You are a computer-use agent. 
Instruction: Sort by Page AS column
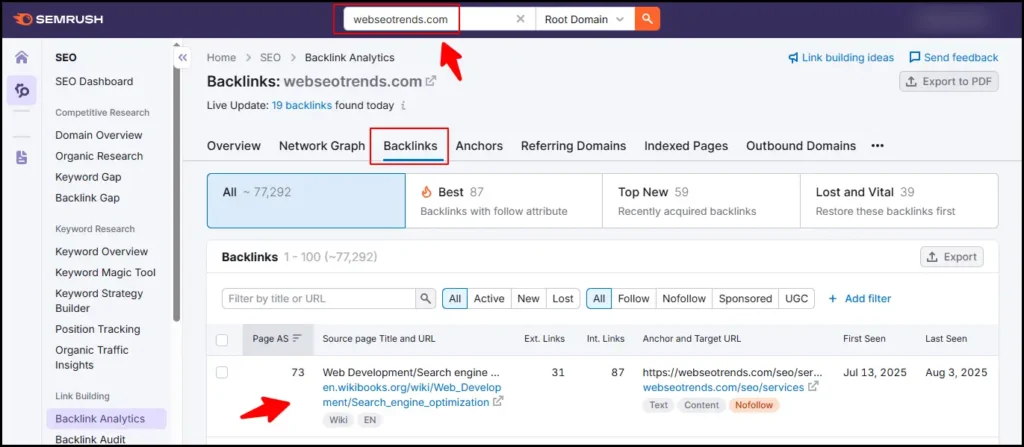[x=278, y=339]
